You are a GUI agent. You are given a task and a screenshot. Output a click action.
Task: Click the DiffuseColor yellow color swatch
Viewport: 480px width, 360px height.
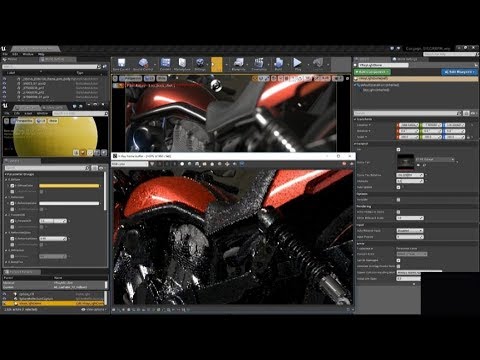[69, 186]
